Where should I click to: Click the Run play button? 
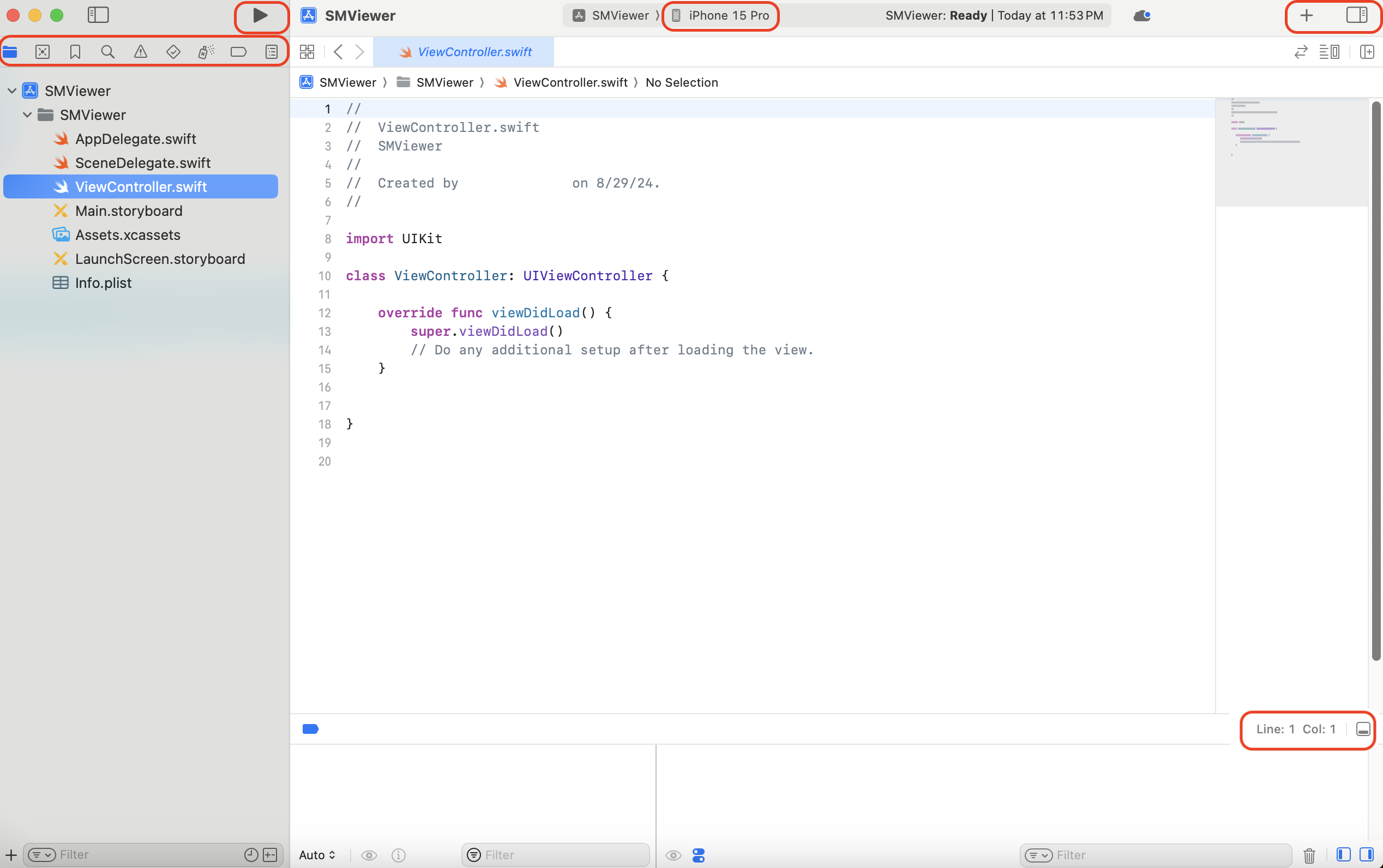coord(260,15)
